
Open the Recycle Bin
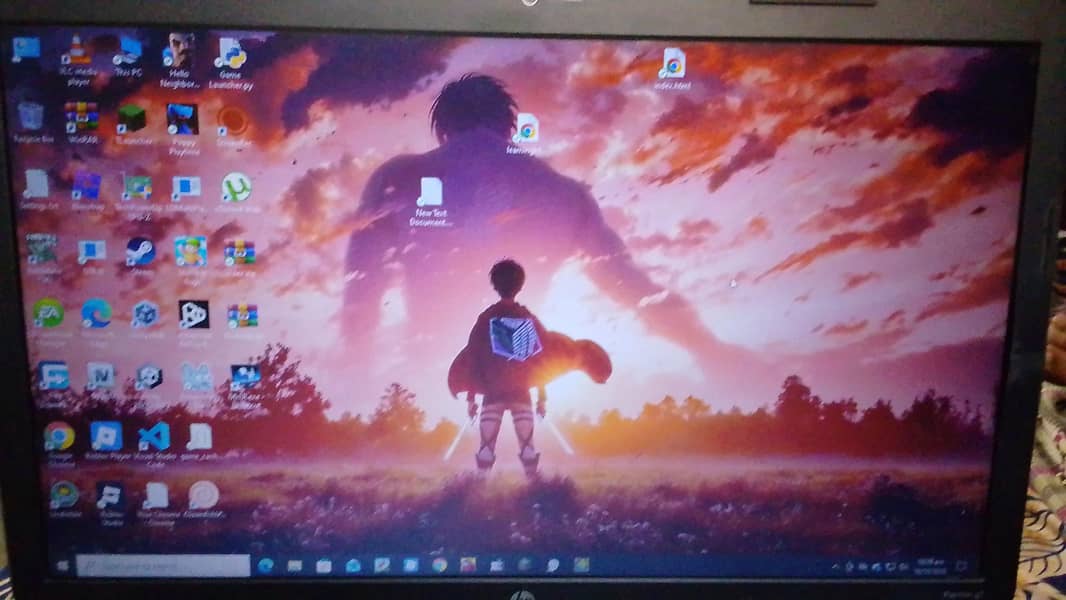pos(32,122)
